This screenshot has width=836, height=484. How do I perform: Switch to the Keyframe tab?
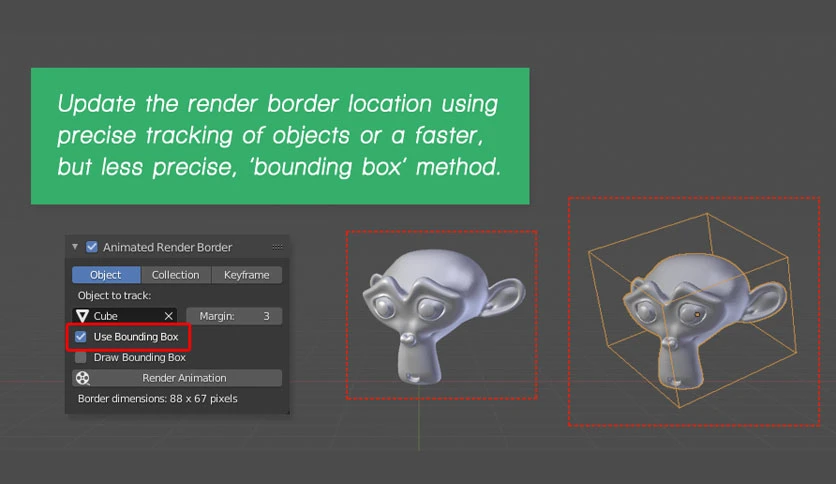pyautogui.click(x=246, y=275)
